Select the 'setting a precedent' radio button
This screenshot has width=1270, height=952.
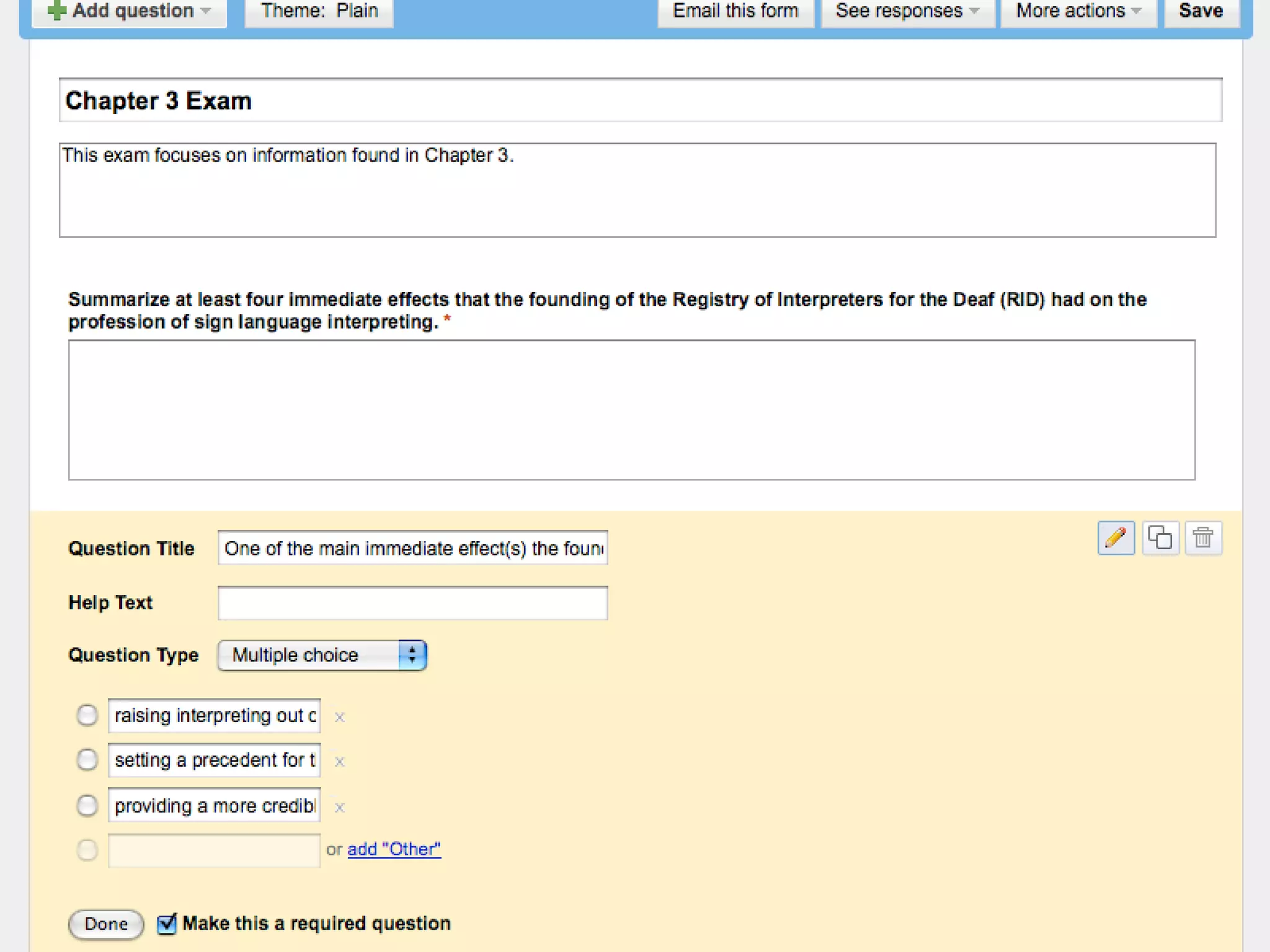tap(87, 760)
